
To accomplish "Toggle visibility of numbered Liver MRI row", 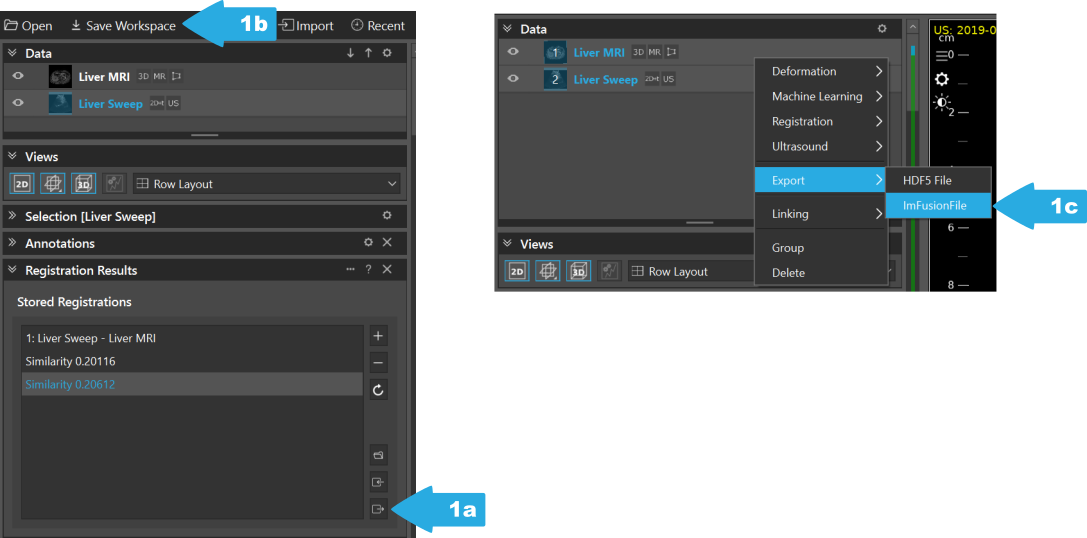I will tap(513, 52).
